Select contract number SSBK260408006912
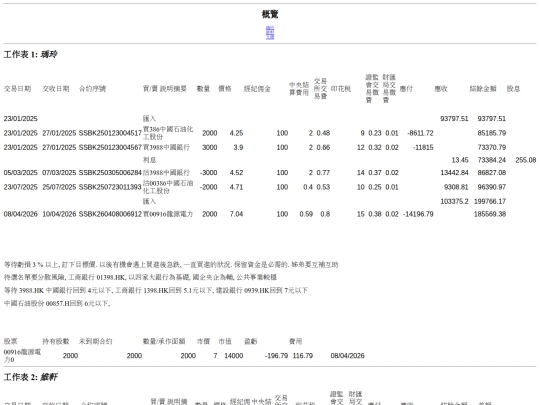Screen dimensions: 540x405 [110, 214]
